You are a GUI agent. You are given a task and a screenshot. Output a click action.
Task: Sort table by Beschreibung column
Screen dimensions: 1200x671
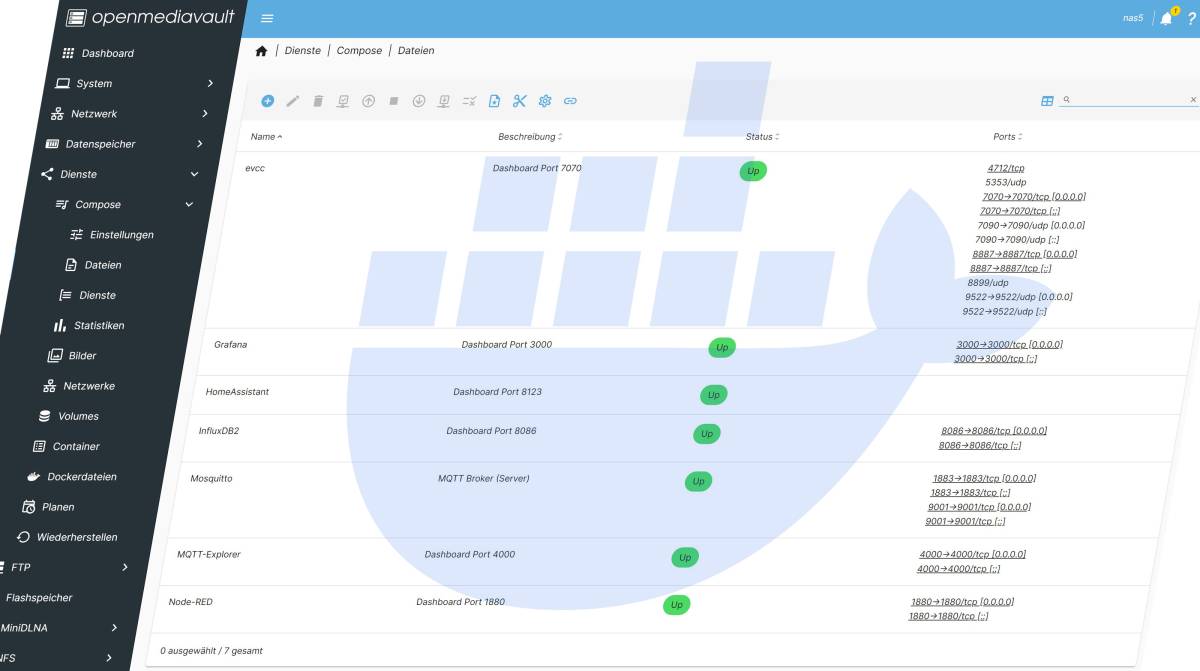pos(530,137)
